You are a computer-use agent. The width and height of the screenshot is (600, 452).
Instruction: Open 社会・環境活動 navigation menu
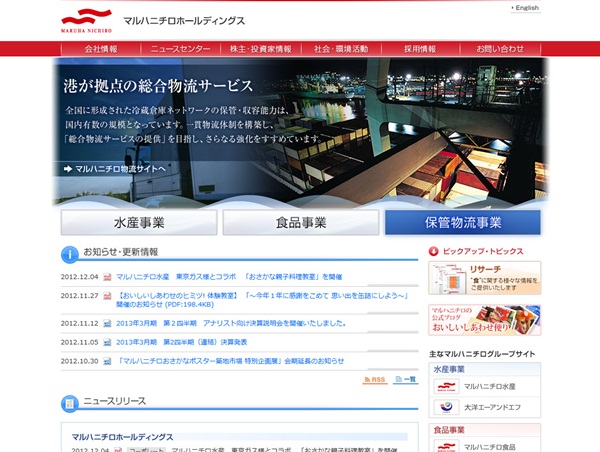tap(341, 49)
